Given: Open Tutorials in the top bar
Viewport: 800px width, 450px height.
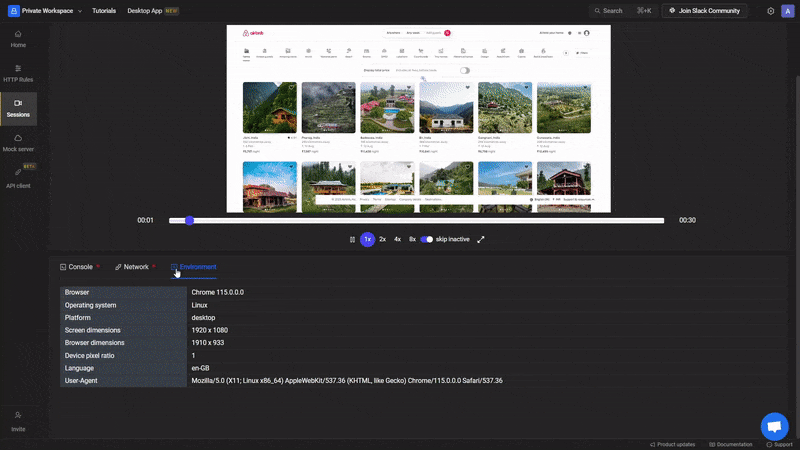Looking at the screenshot, I should pos(104,11).
